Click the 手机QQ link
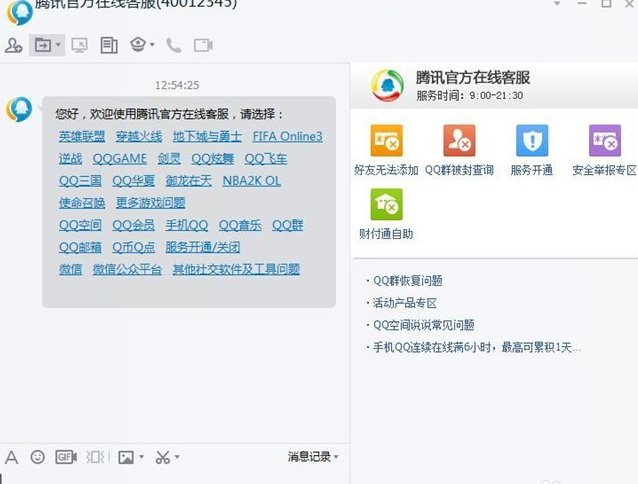Image resolution: width=638 pixels, height=484 pixels. [x=187, y=225]
